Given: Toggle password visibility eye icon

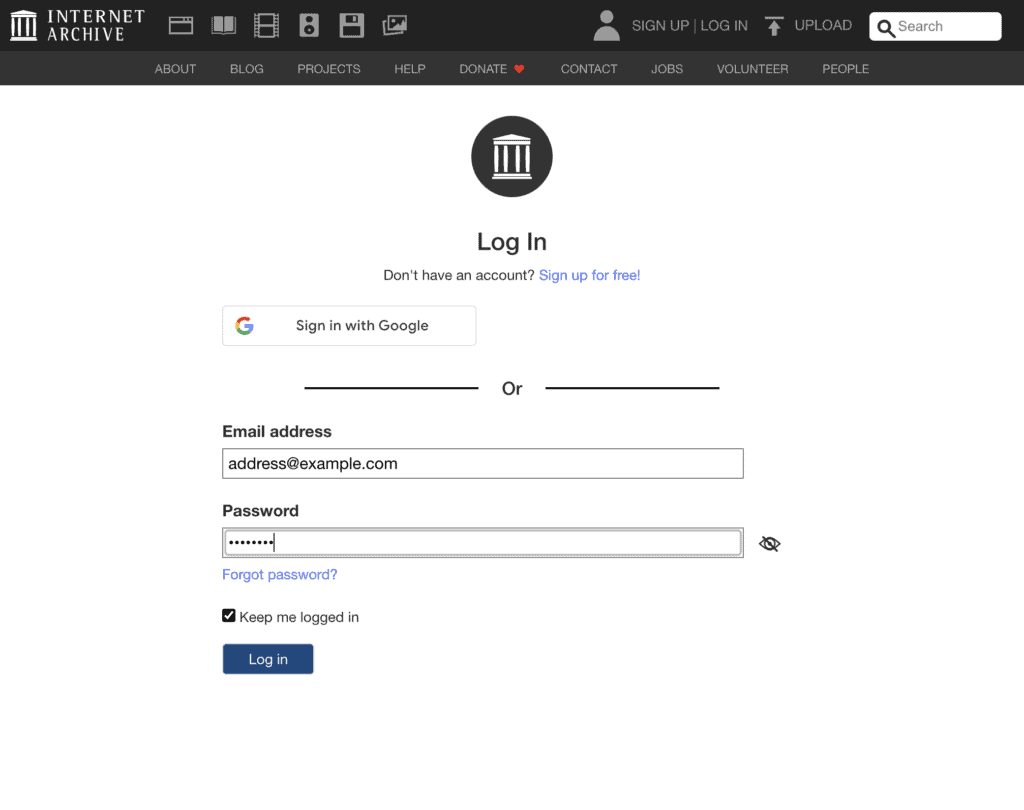Looking at the screenshot, I should click(x=769, y=543).
